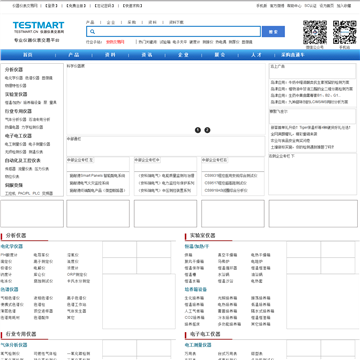The width and height of the screenshot is (360, 360).
Task: Open the second QR code image
Action: click(x=345, y=32)
